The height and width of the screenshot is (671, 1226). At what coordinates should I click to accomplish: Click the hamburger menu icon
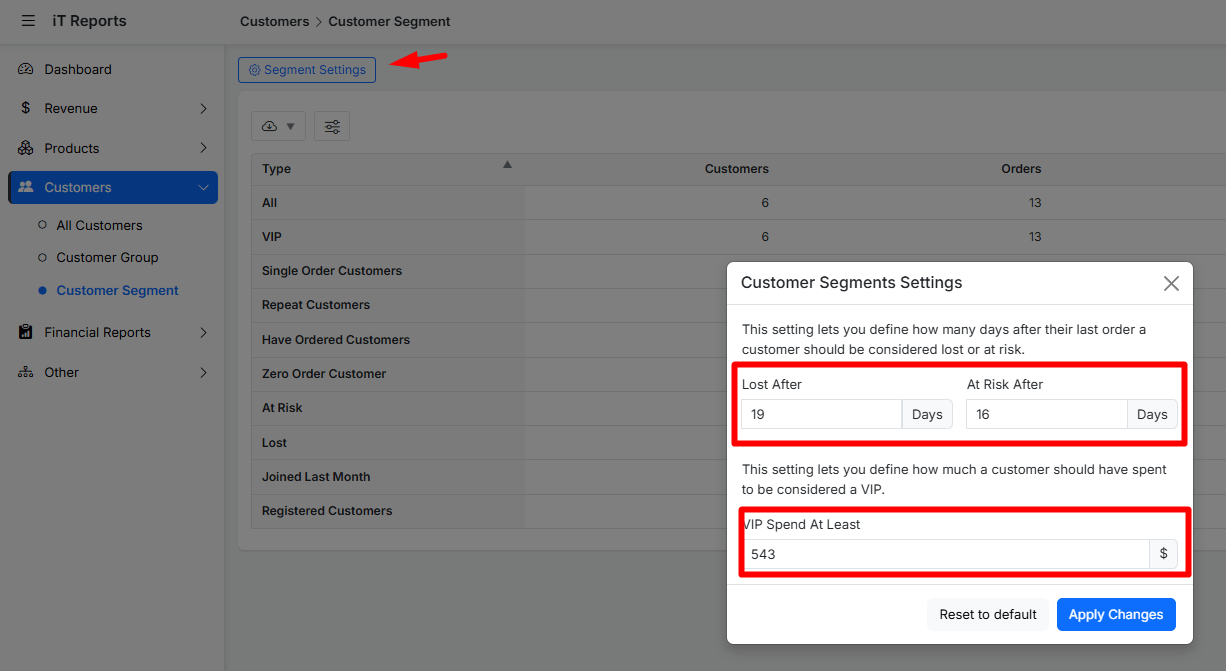[28, 21]
